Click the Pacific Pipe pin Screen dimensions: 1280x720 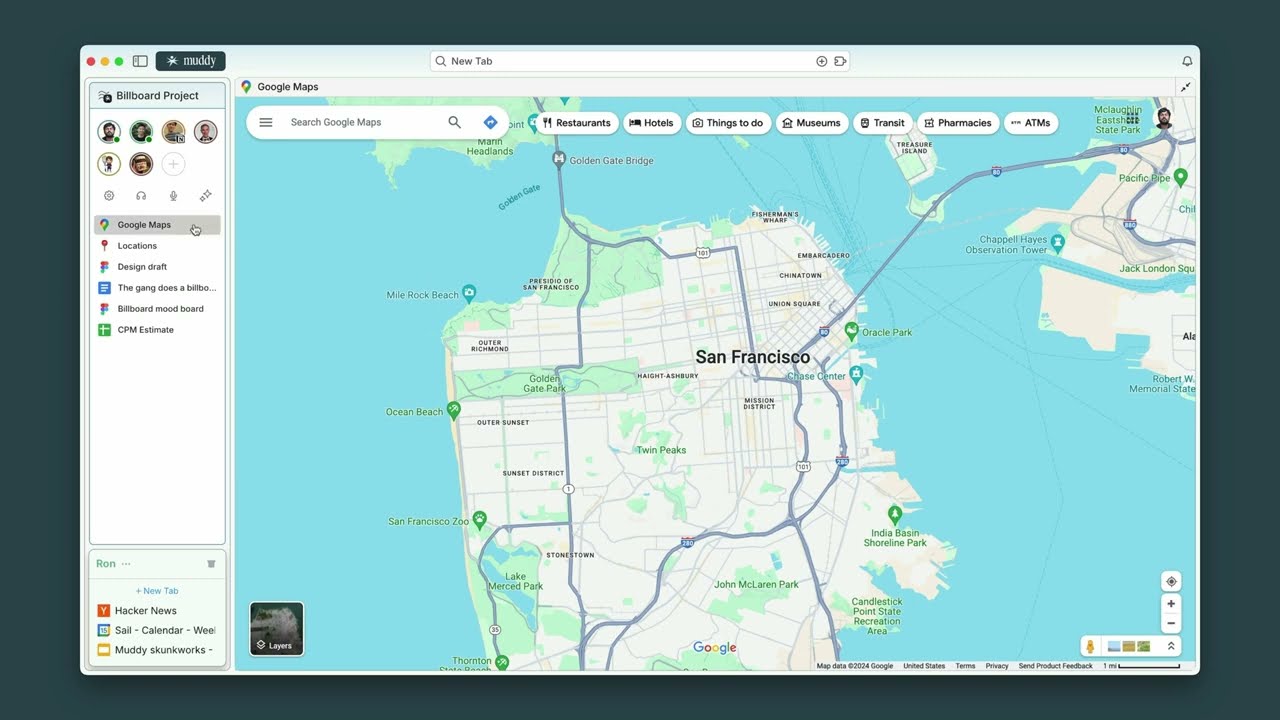pyautogui.click(x=1181, y=177)
